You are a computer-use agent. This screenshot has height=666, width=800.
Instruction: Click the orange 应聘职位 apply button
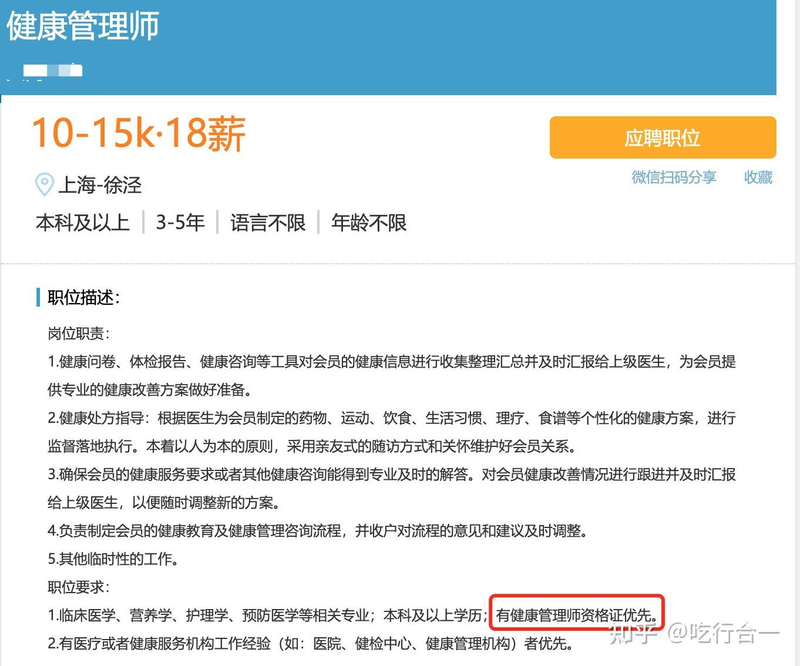[x=662, y=138]
